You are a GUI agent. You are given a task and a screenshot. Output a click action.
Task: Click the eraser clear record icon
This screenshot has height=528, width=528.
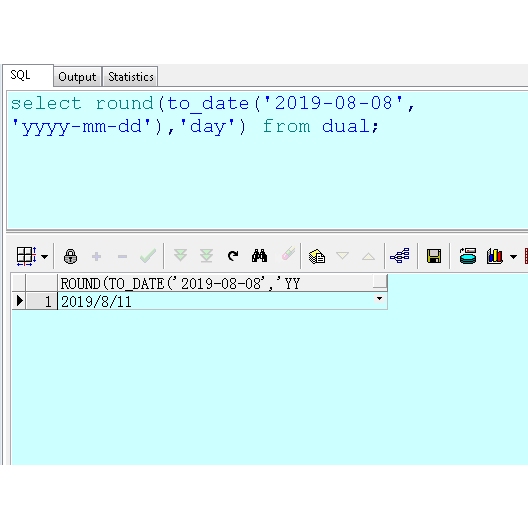pyautogui.click(x=288, y=253)
